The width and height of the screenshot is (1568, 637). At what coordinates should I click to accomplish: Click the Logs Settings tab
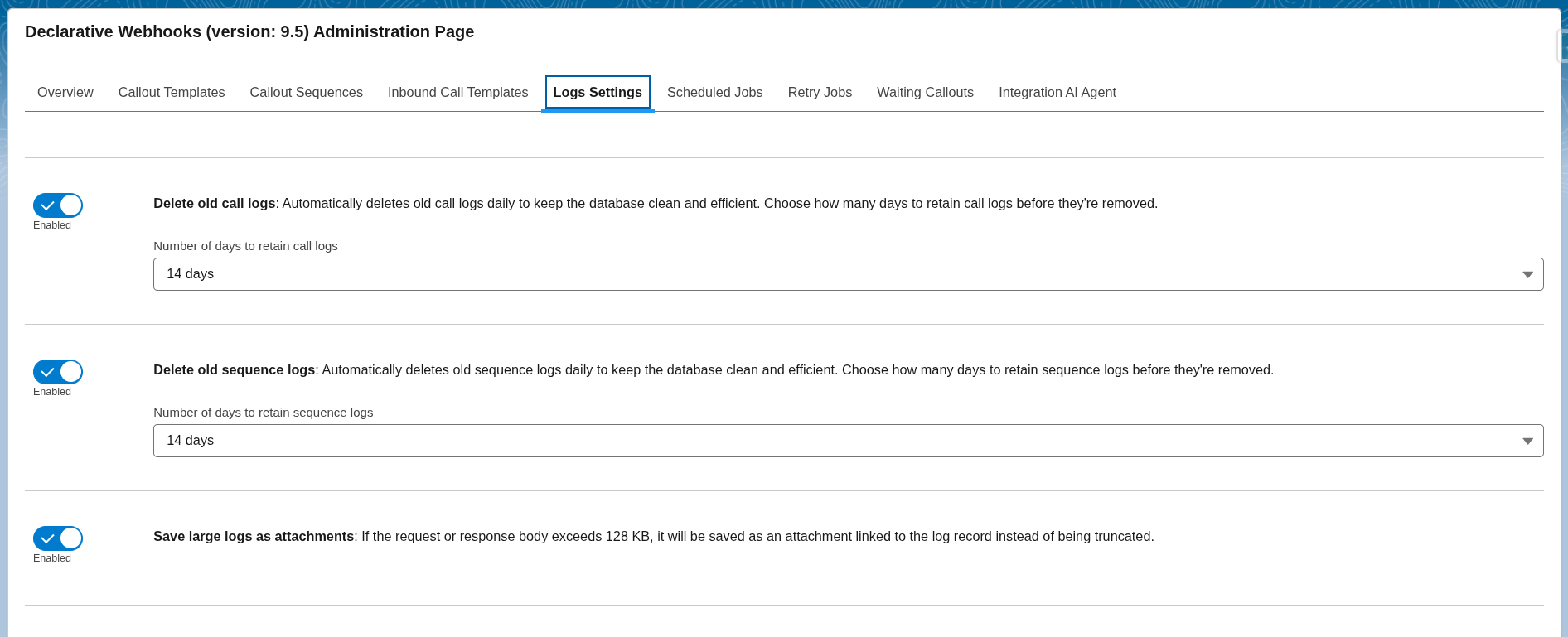tap(597, 93)
